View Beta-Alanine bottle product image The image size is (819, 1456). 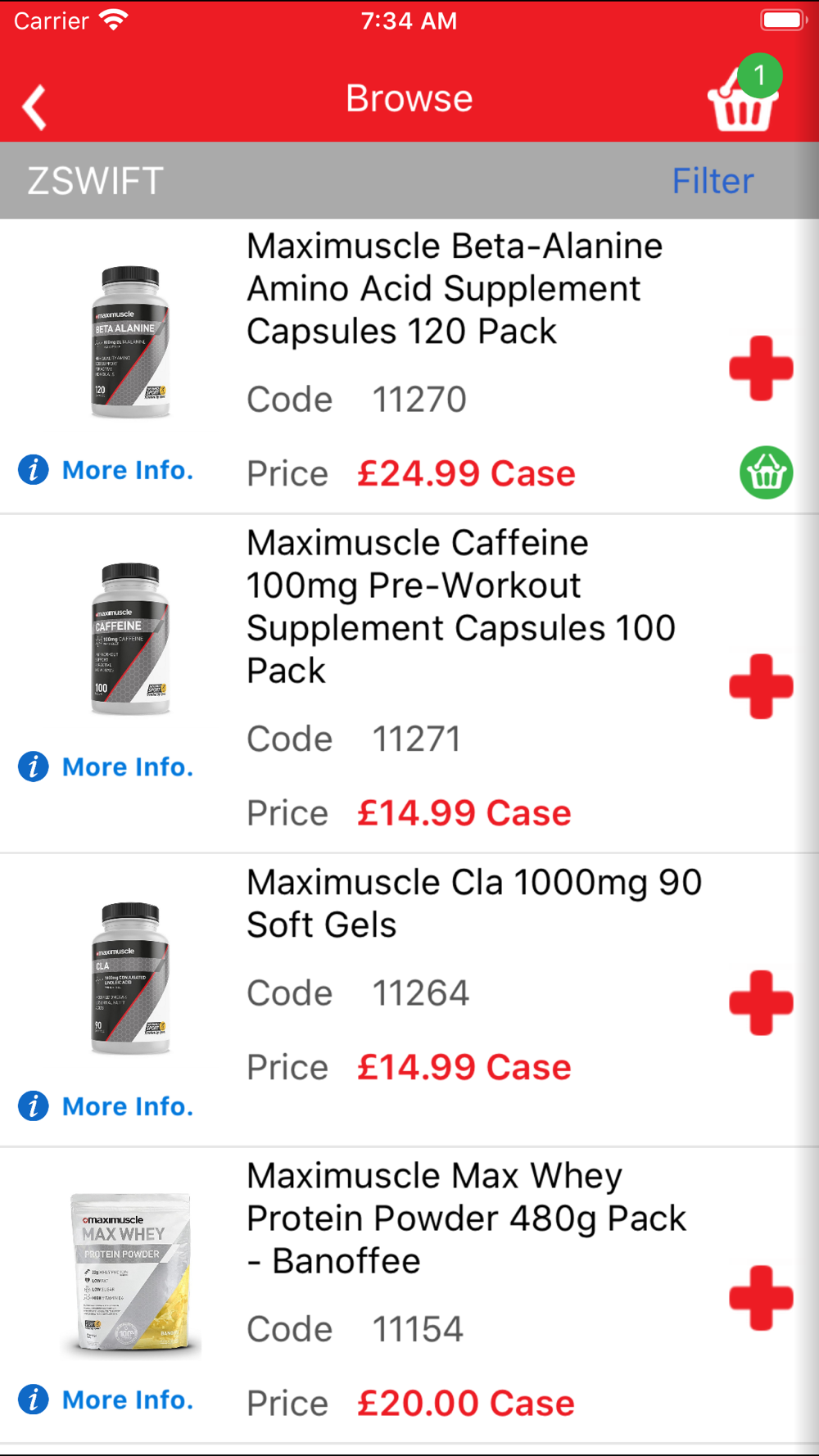click(x=130, y=342)
